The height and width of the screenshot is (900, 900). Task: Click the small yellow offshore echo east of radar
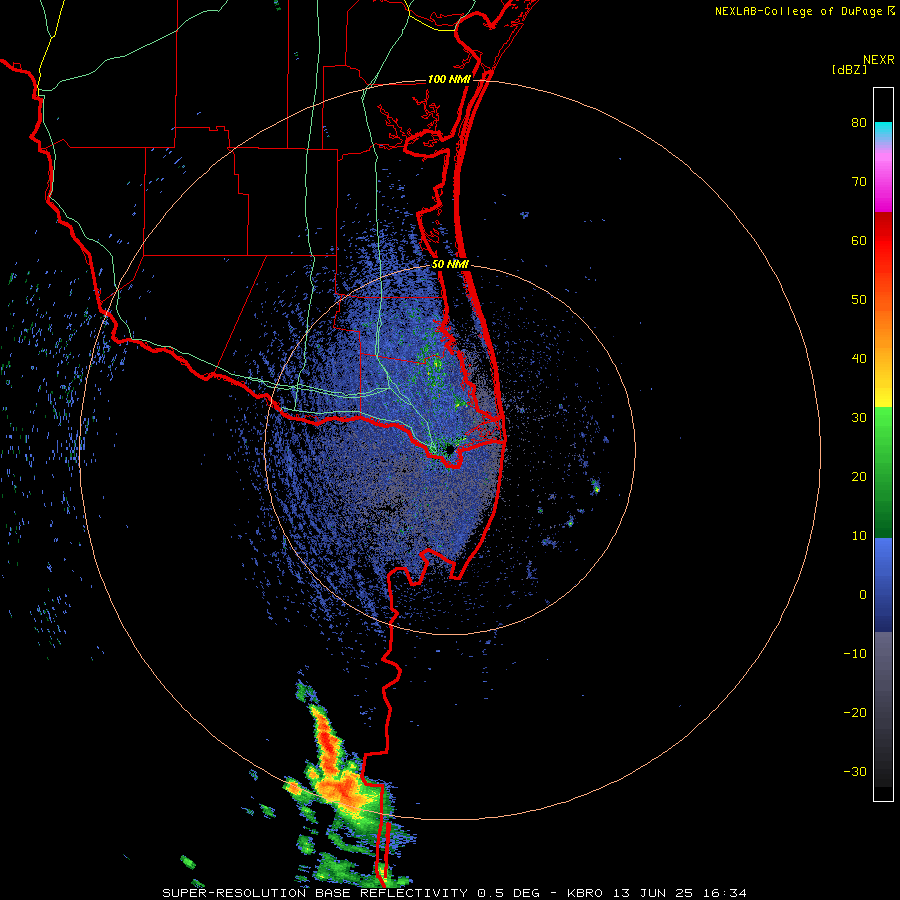click(x=596, y=489)
